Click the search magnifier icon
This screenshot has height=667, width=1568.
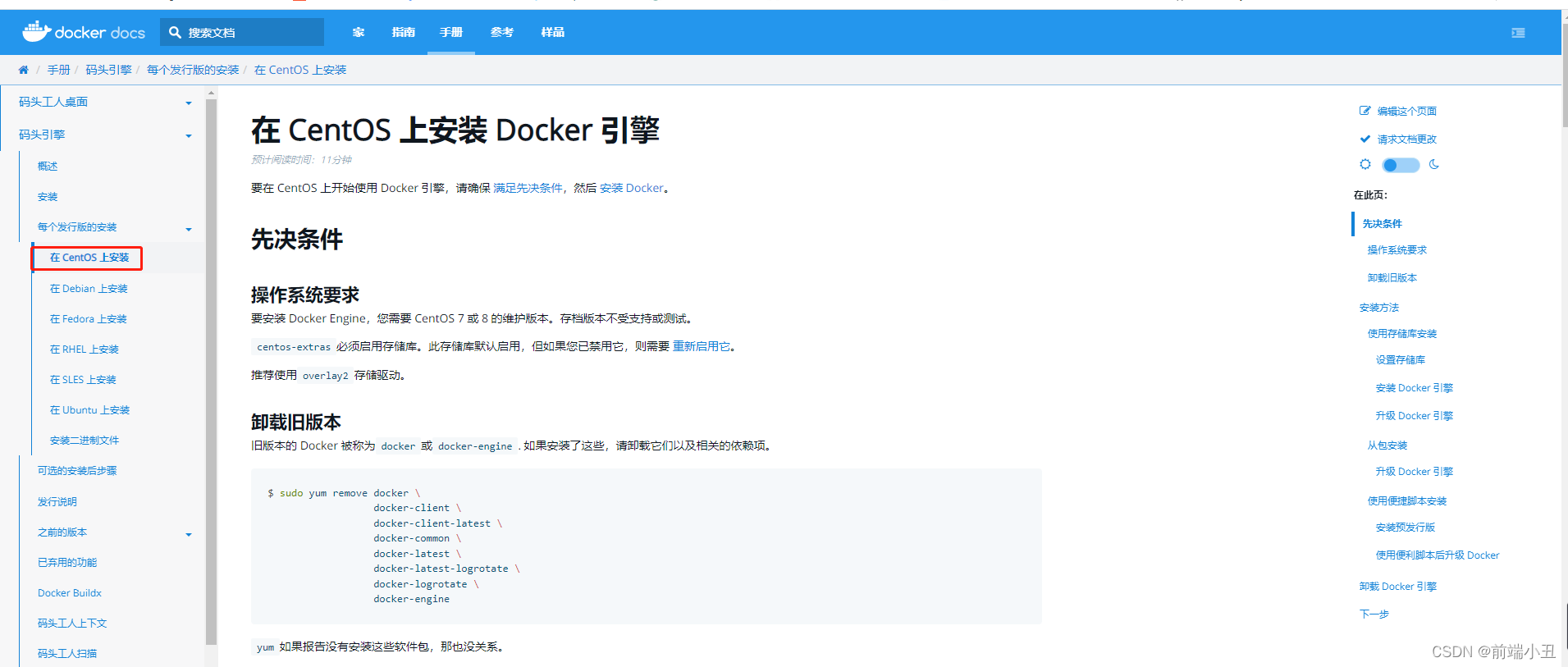[x=175, y=32]
